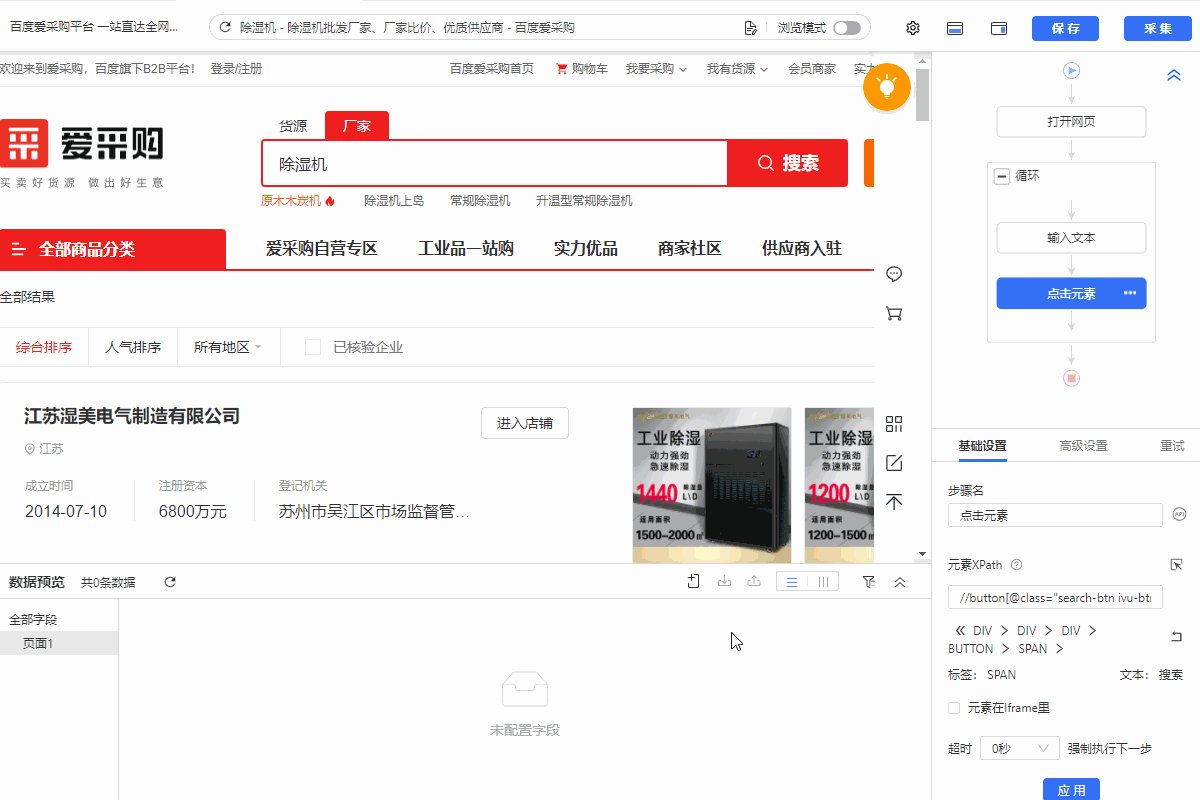Select the 输入文本 workflow step
The image size is (1200, 800).
click(x=1071, y=238)
